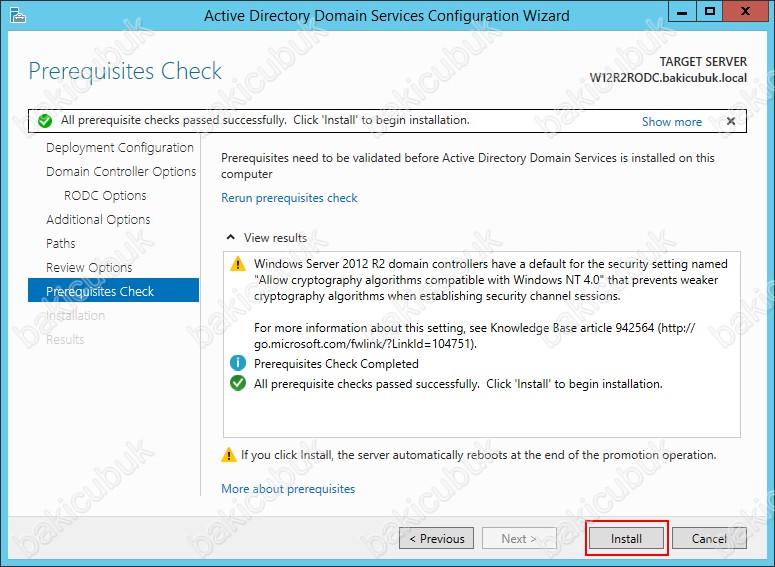Click Install to begin promotion
Screen dimensions: 775x567
[x=626, y=538]
